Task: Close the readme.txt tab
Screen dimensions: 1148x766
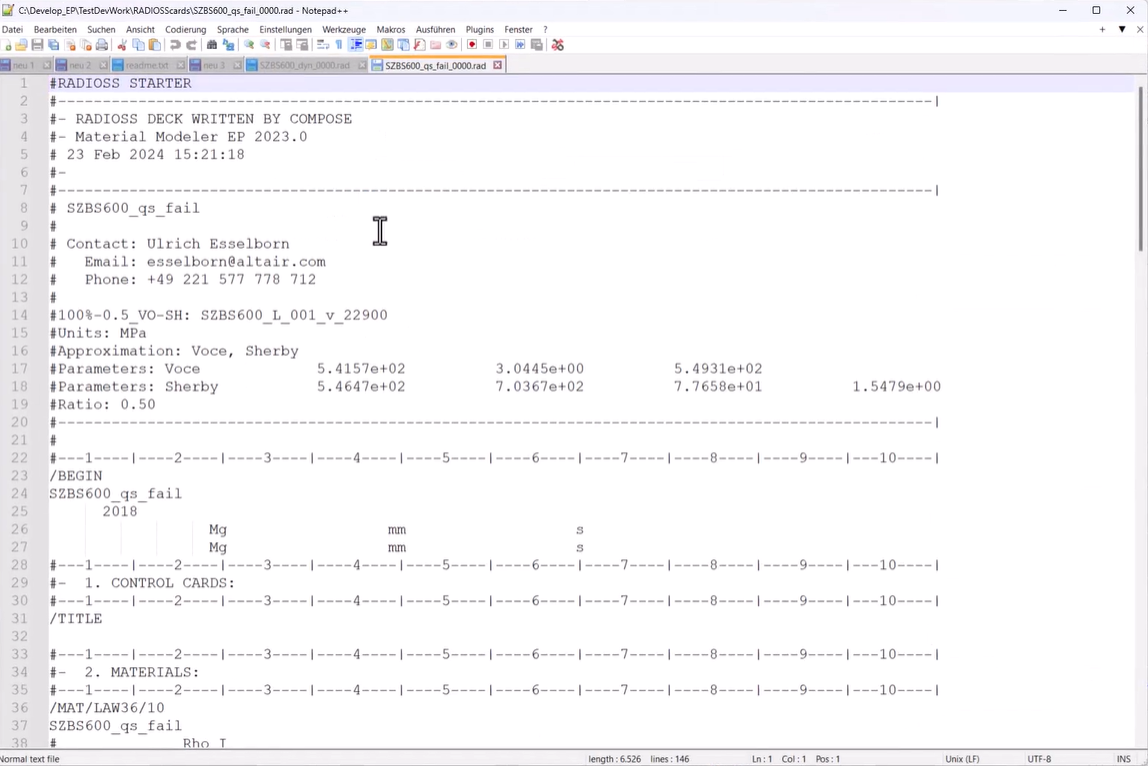Action: pos(181,65)
